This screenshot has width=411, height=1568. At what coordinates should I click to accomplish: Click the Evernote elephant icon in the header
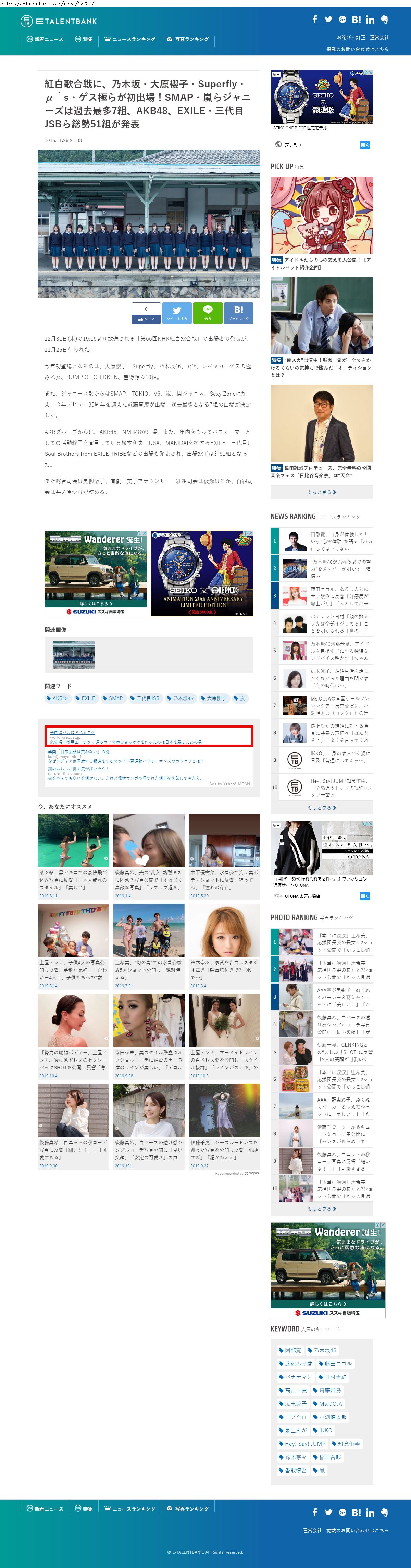(384, 20)
